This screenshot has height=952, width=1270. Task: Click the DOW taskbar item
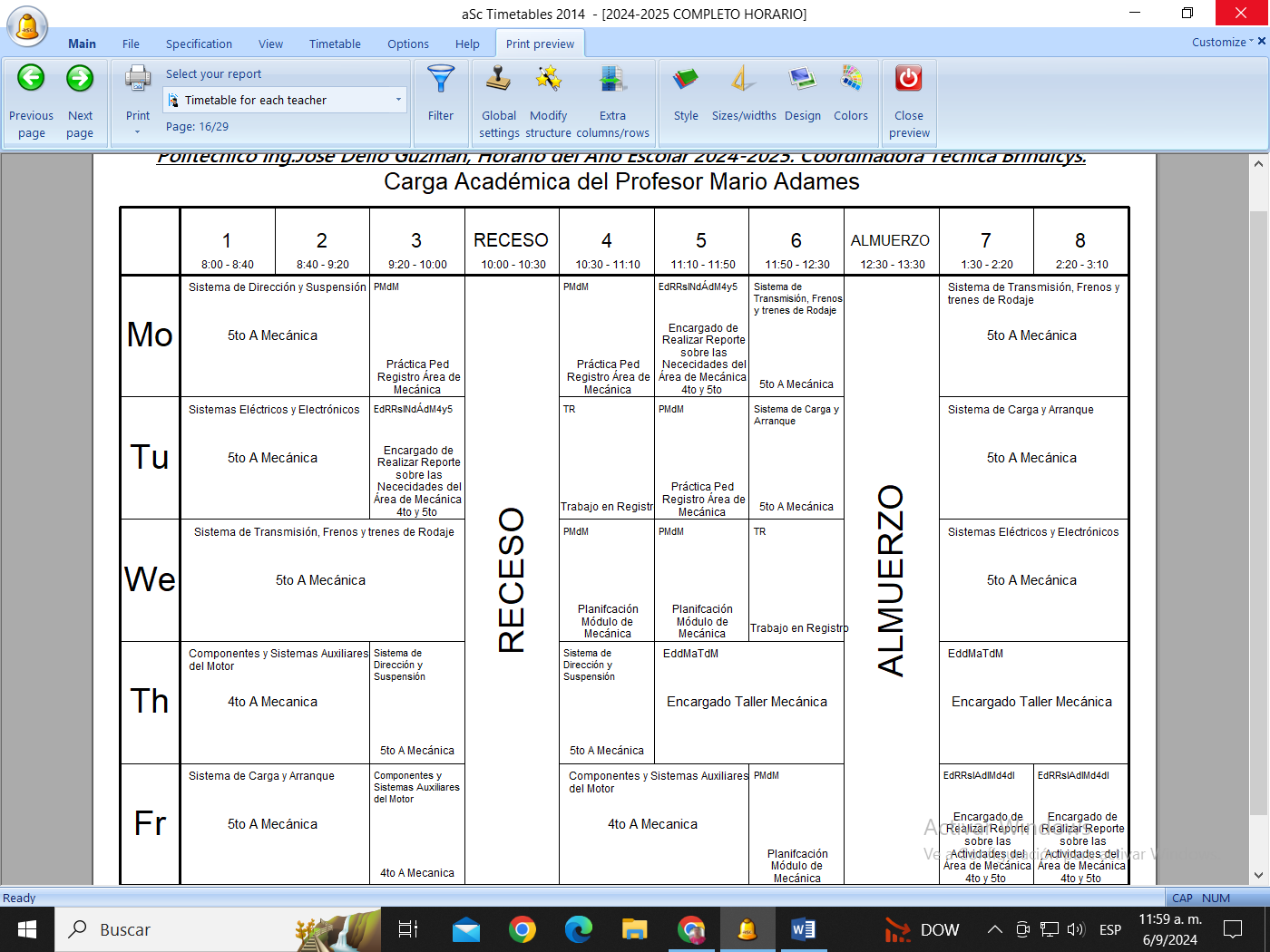[x=922, y=929]
